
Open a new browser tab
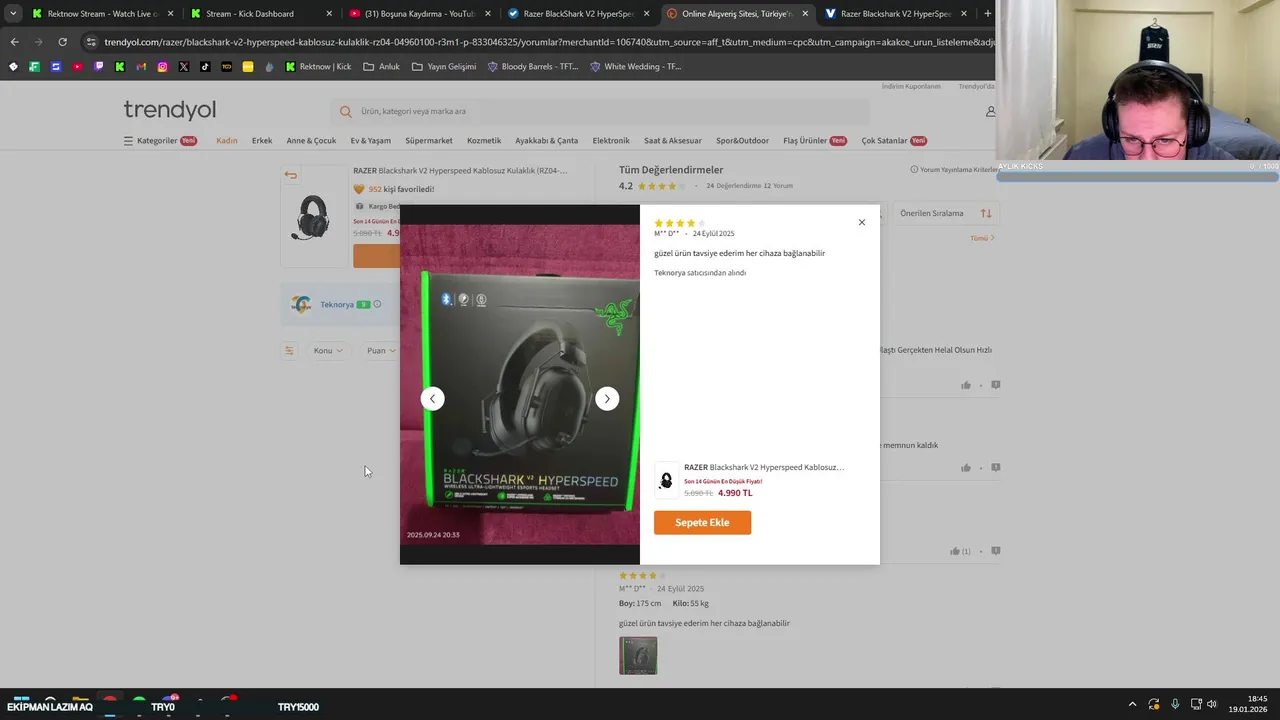coord(988,14)
